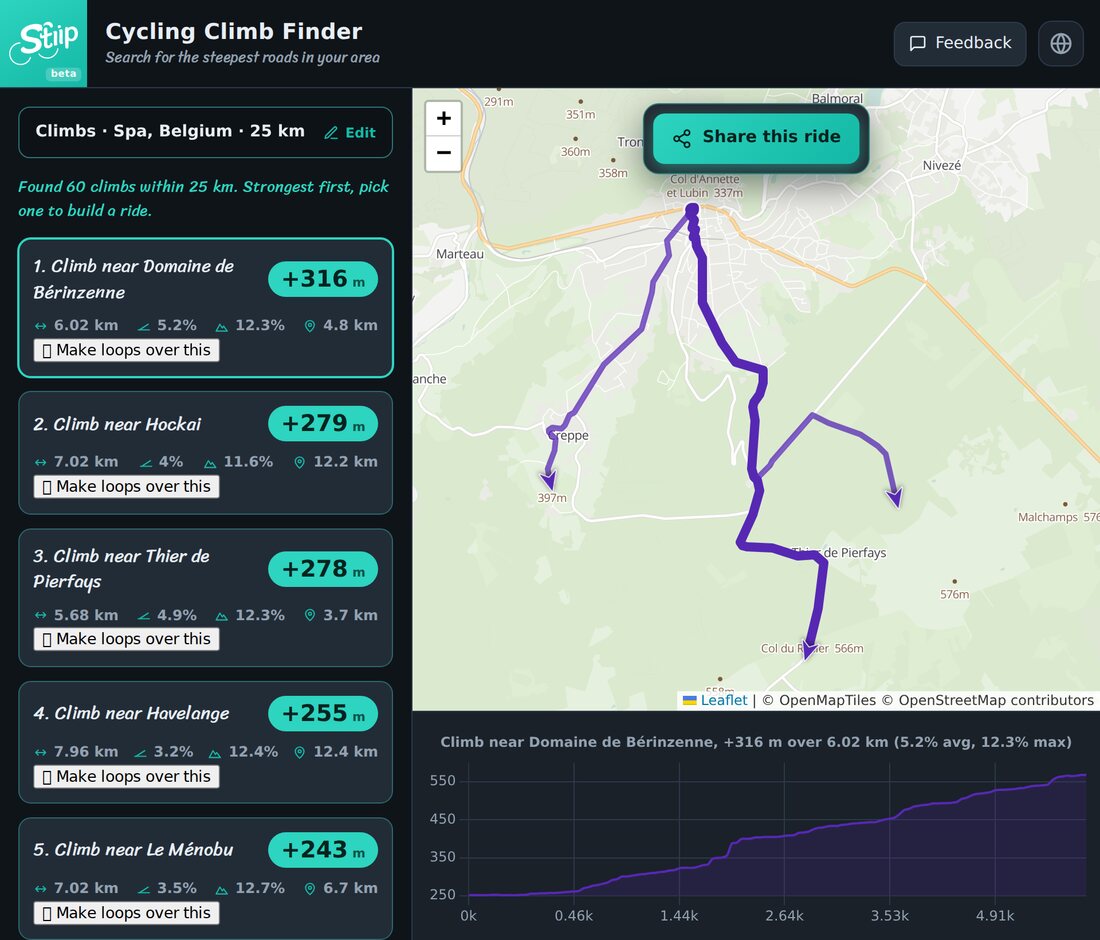Viewport: 1100px width, 940px height.
Task: Zoom in on the map
Action: (x=443, y=118)
